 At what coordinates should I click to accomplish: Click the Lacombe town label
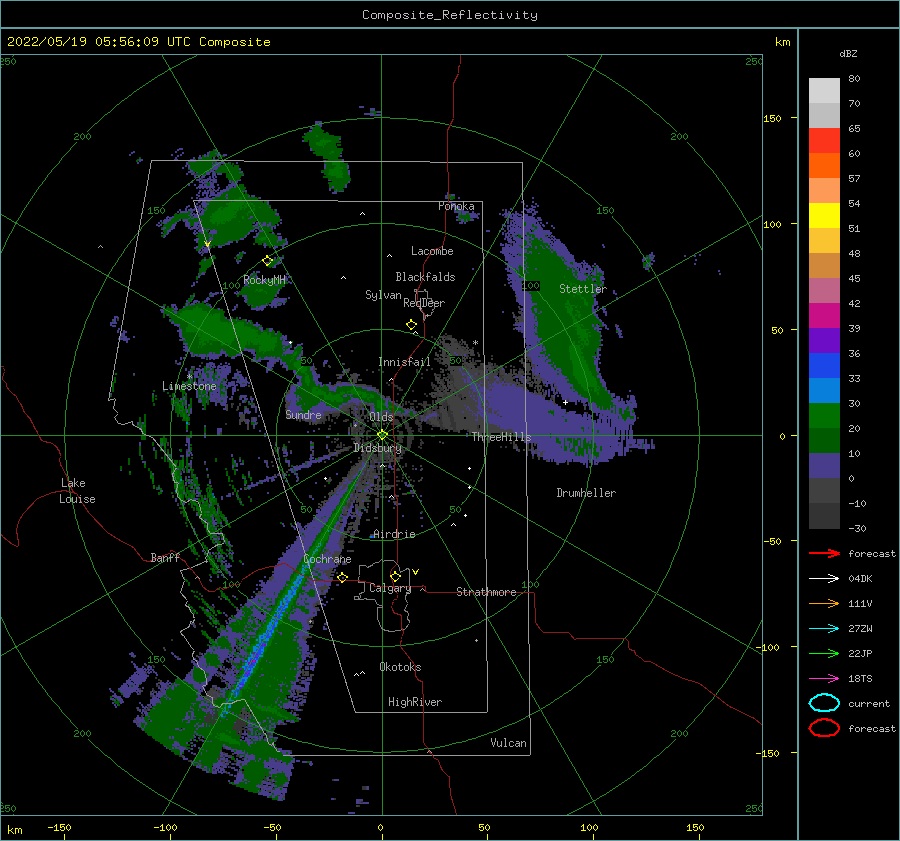(432, 251)
